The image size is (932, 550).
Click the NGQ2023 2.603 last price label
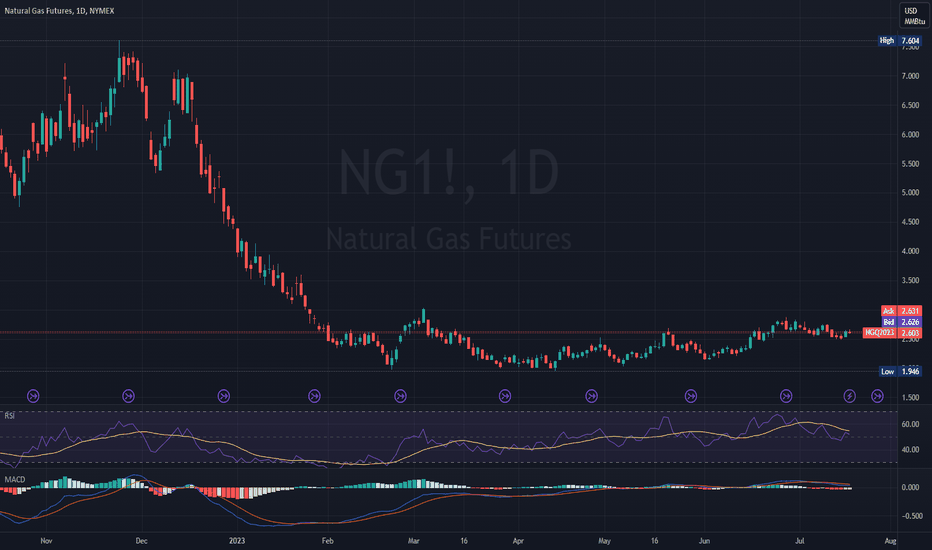tap(892, 333)
